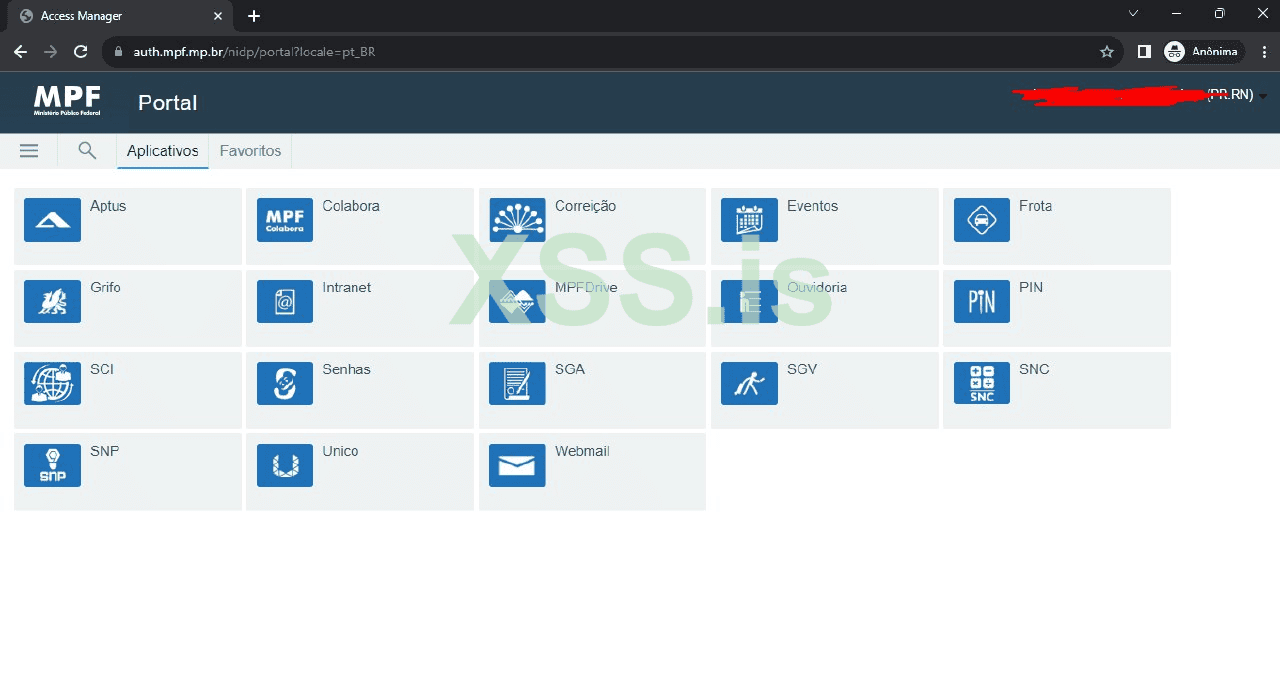Toggle the browser side panel icon
Screen dimensions: 1280x675
(1144, 52)
